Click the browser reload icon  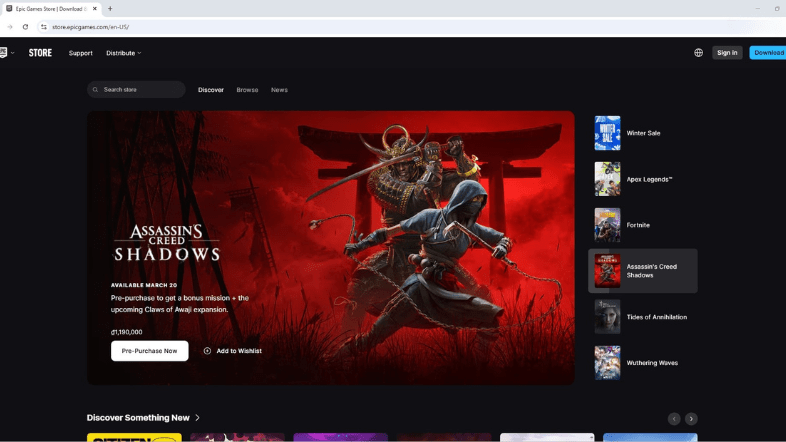(x=25, y=27)
